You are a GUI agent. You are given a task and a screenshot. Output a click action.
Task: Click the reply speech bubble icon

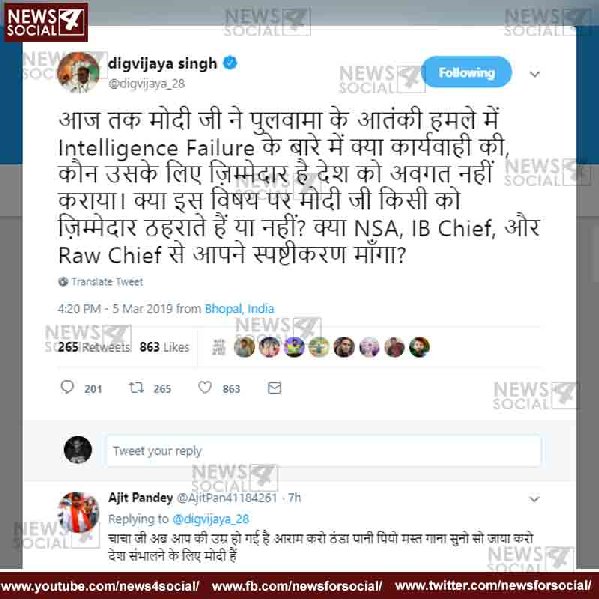[67, 387]
